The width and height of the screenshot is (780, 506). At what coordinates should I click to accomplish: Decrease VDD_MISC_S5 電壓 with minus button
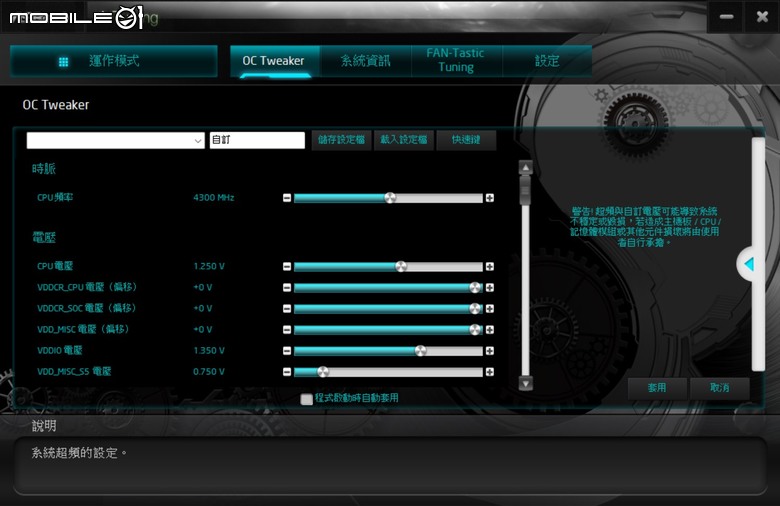pos(287,372)
